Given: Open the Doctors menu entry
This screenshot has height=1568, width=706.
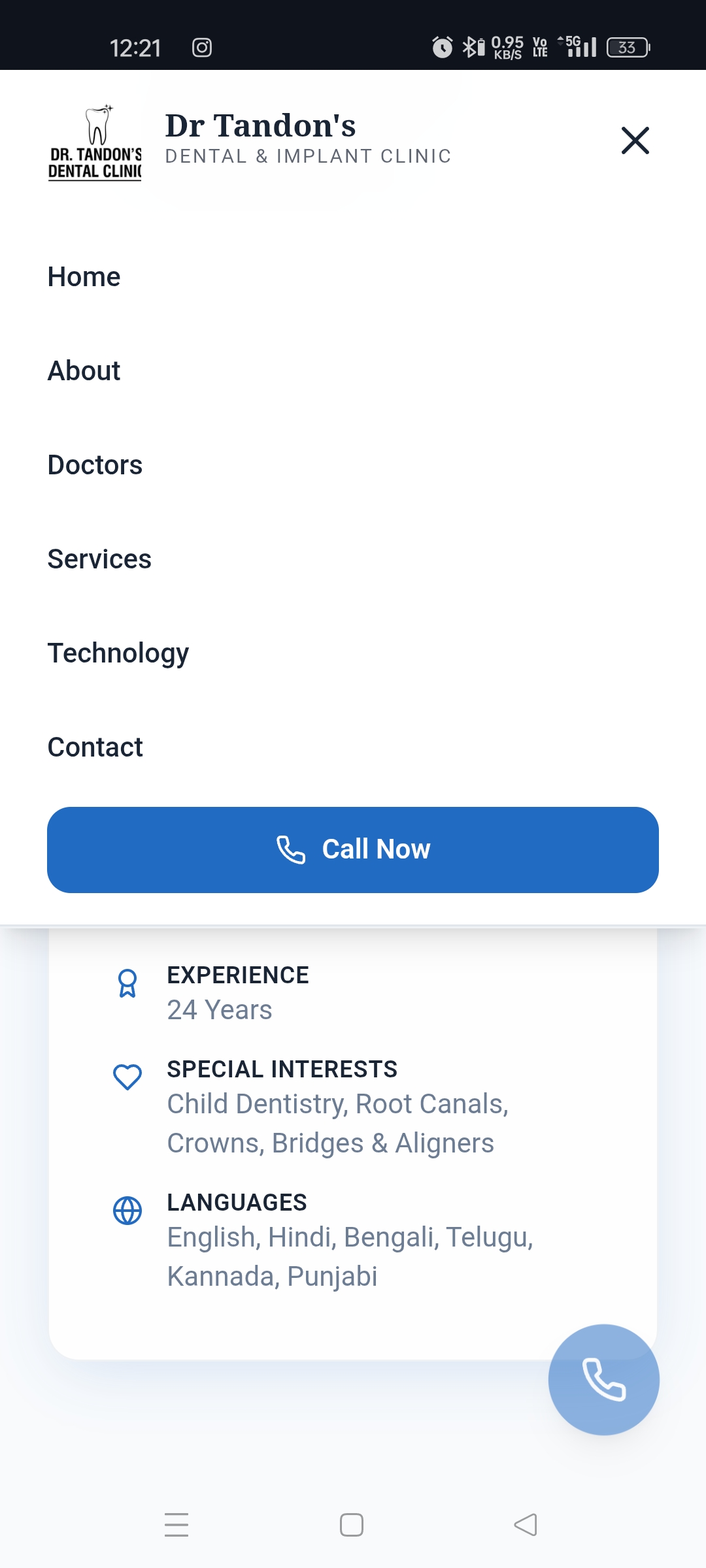Looking at the screenshot, I should point(95,465).
